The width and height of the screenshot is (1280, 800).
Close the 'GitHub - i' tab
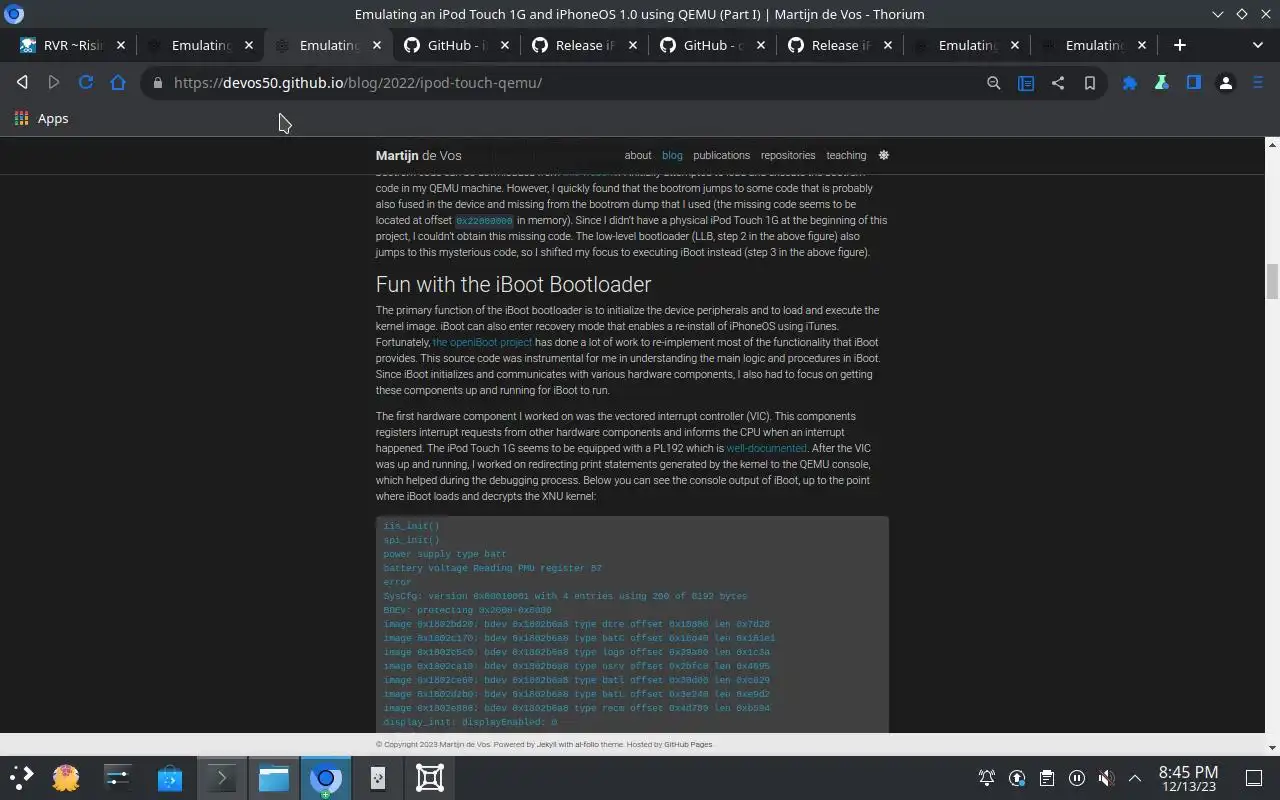[x=505, y=45]
